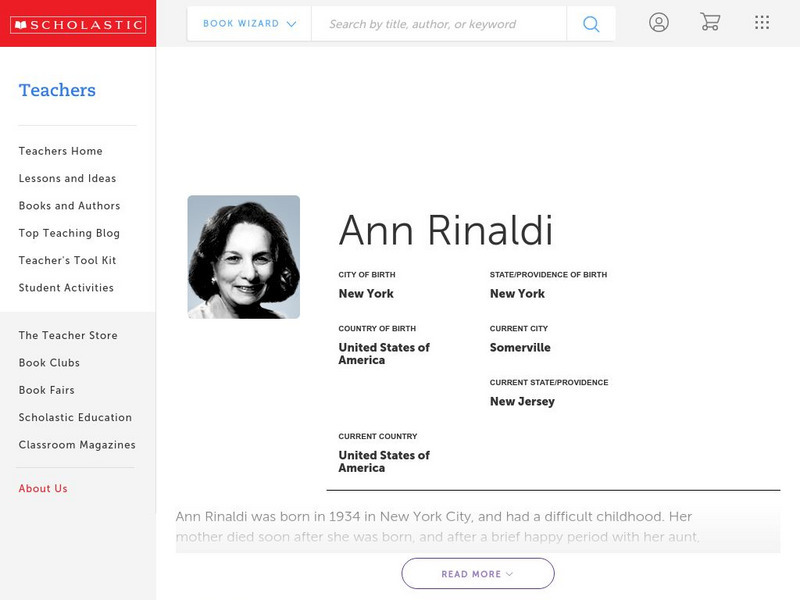
Task: Open the Book Clubs page
Action: pyautogui.click(x=48, y=363)
